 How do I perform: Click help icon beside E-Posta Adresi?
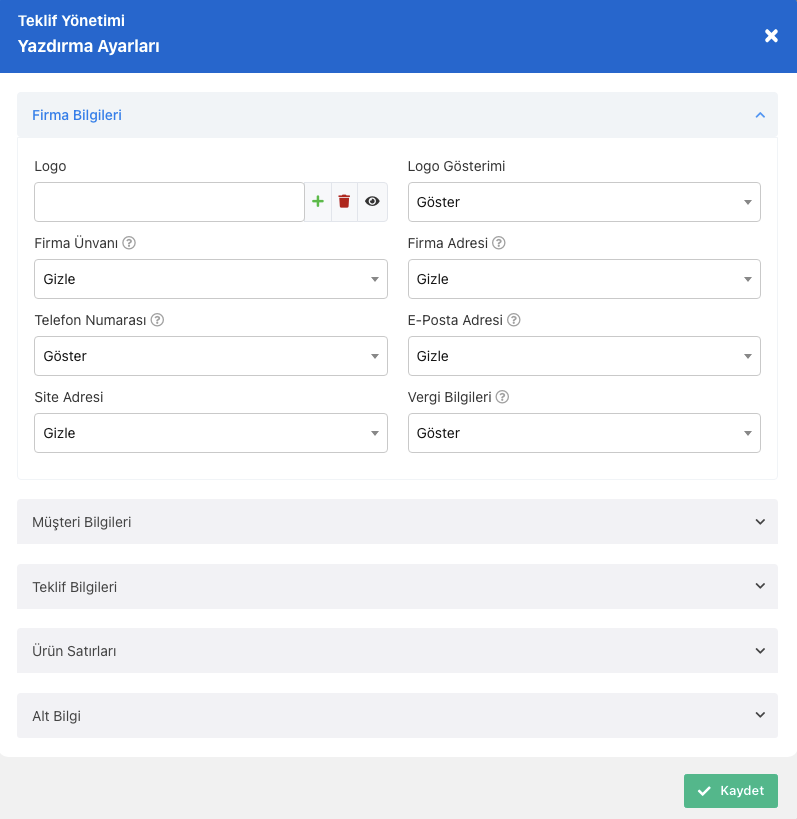514,320
